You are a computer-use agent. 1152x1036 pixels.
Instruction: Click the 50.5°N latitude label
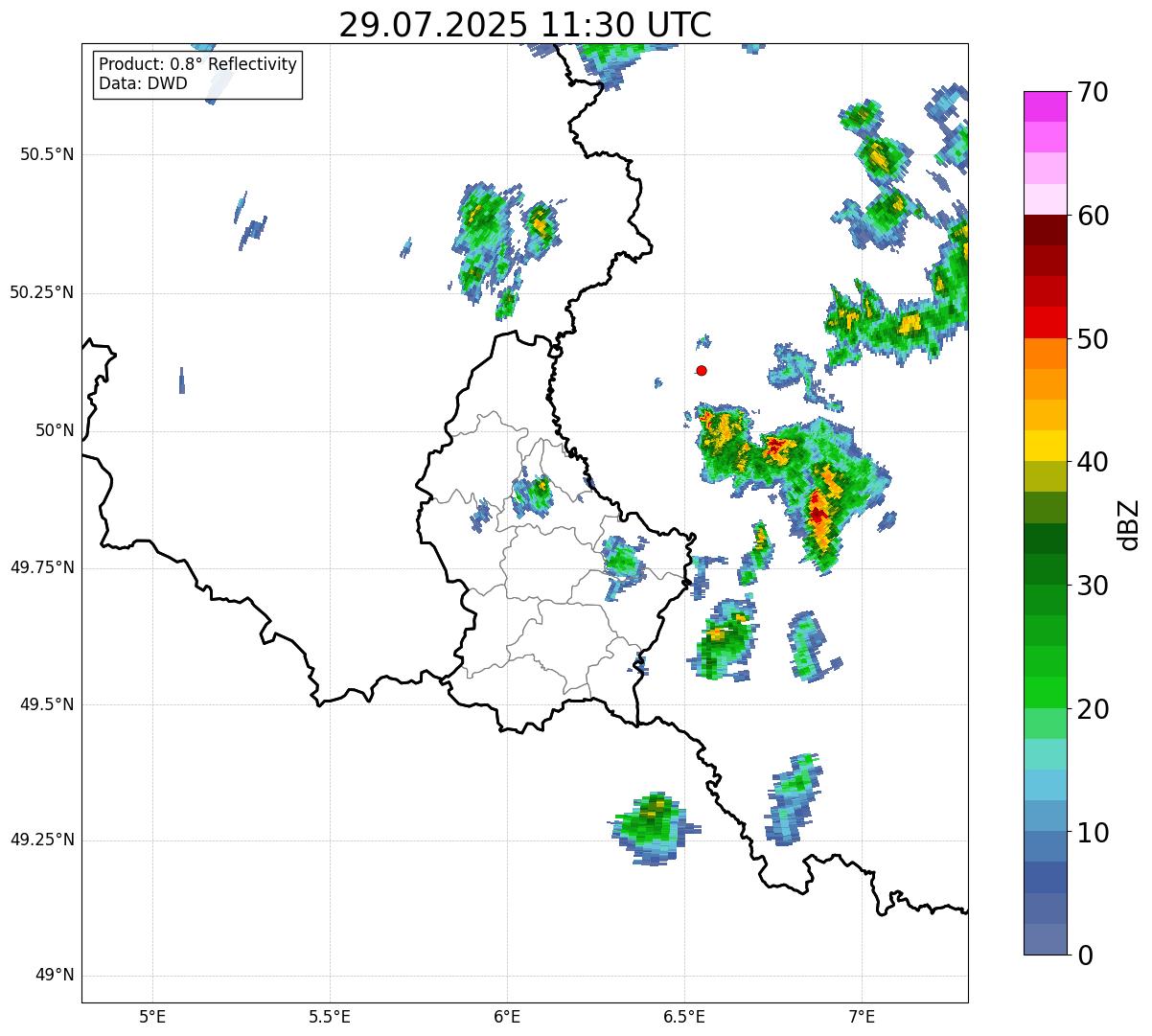tap(47, 154)
